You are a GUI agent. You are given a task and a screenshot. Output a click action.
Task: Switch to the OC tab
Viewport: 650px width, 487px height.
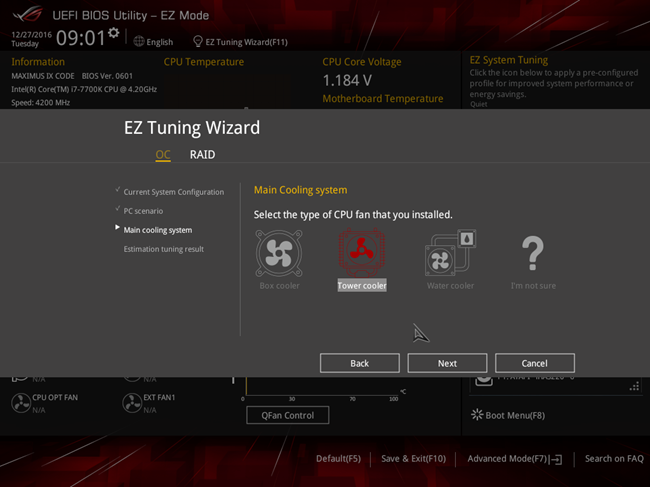click(163, 155)
